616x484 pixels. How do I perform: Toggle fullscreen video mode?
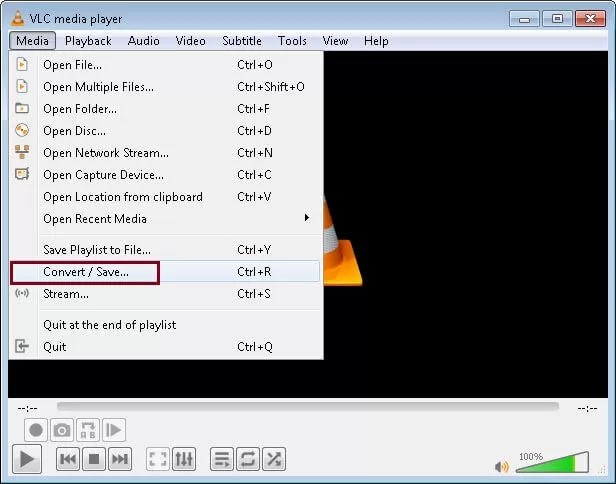click(158, 459)
